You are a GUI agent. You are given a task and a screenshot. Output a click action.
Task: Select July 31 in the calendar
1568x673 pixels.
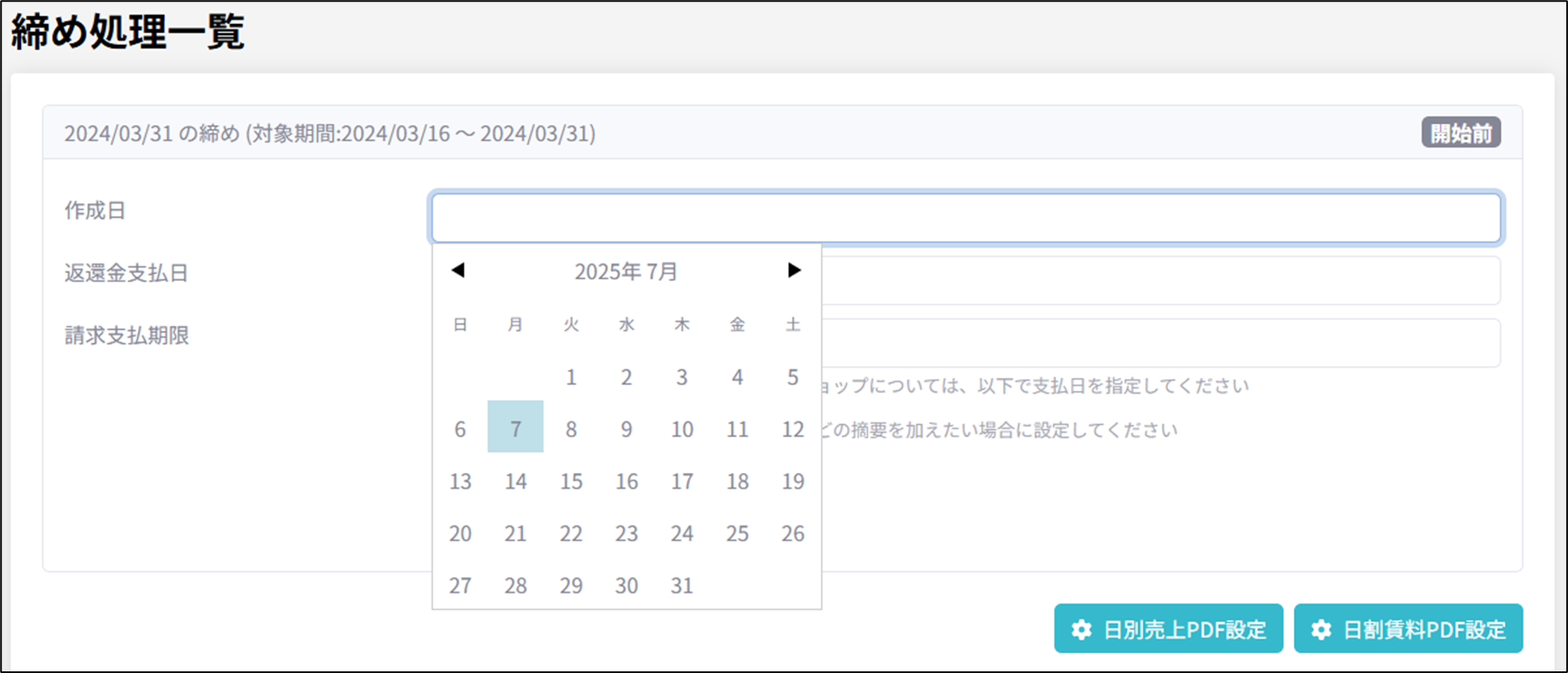pos(682,585)
